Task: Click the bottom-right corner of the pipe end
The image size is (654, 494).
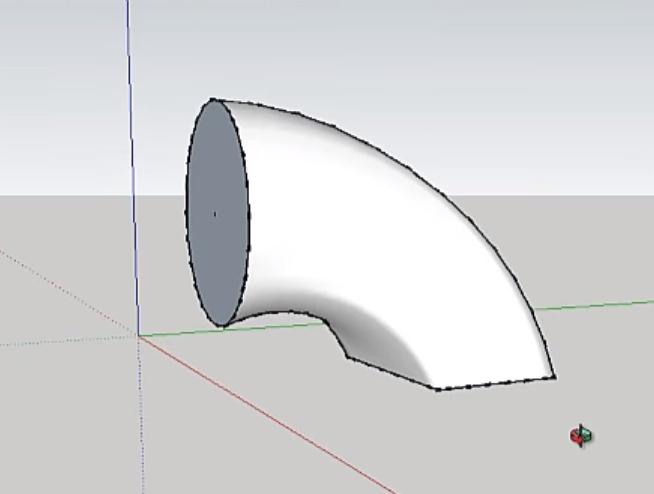Action: click(x=554, y=377)
